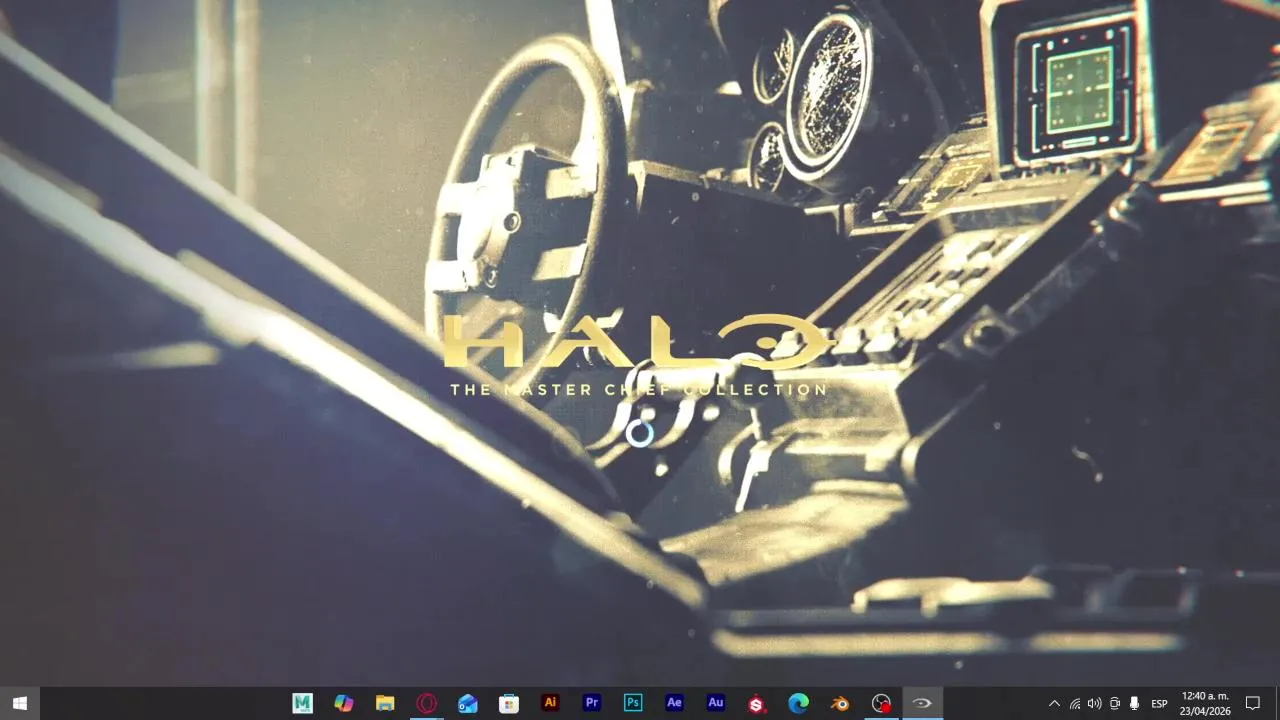
Task: Show hidden system tray icons
Action: point(1054,703)
